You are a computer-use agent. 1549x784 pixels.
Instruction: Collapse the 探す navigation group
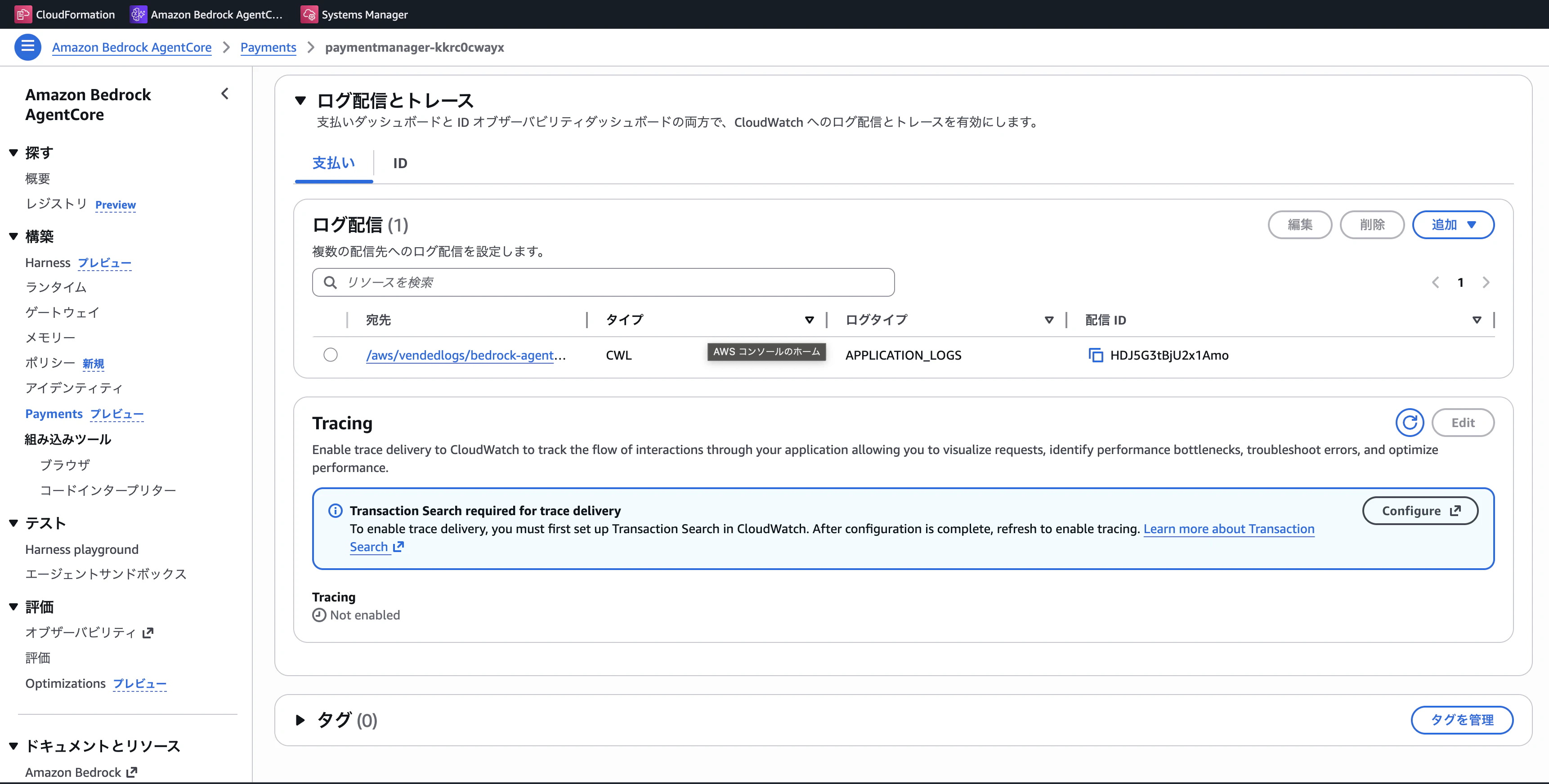tap(13, 153)
